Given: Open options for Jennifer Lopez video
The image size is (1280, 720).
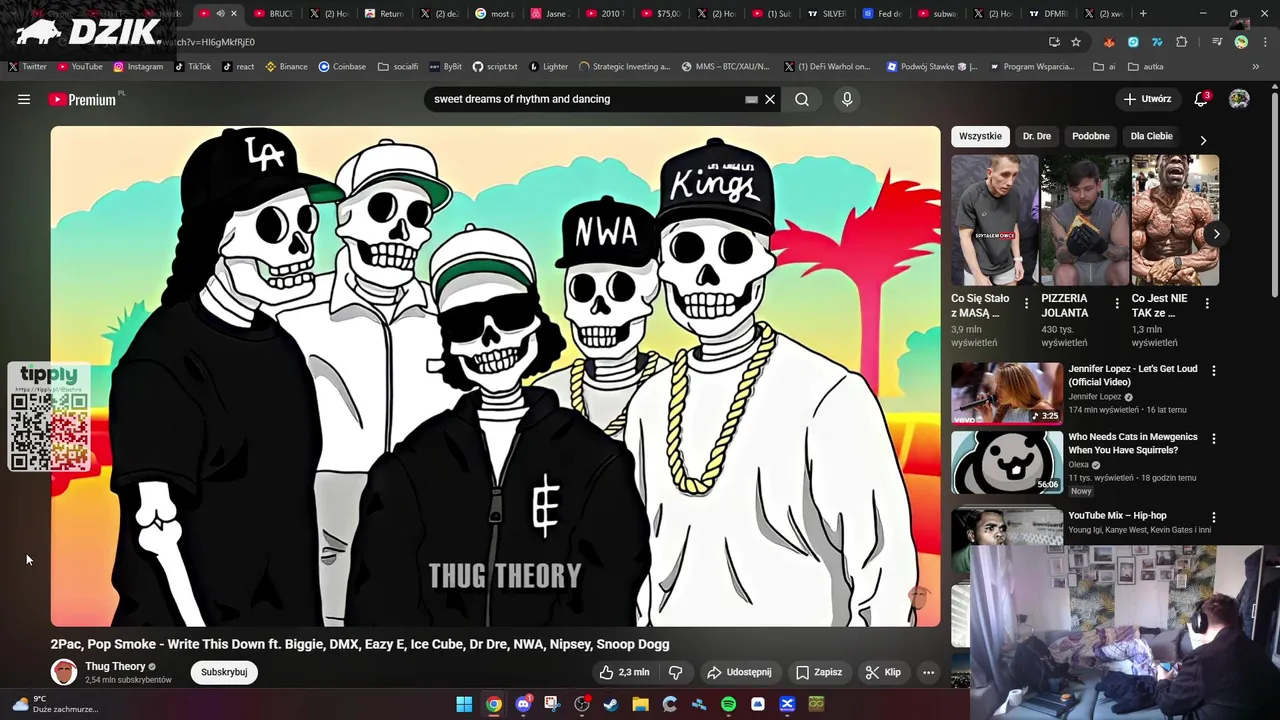Looking at the screenshot, I should 1214,371.
